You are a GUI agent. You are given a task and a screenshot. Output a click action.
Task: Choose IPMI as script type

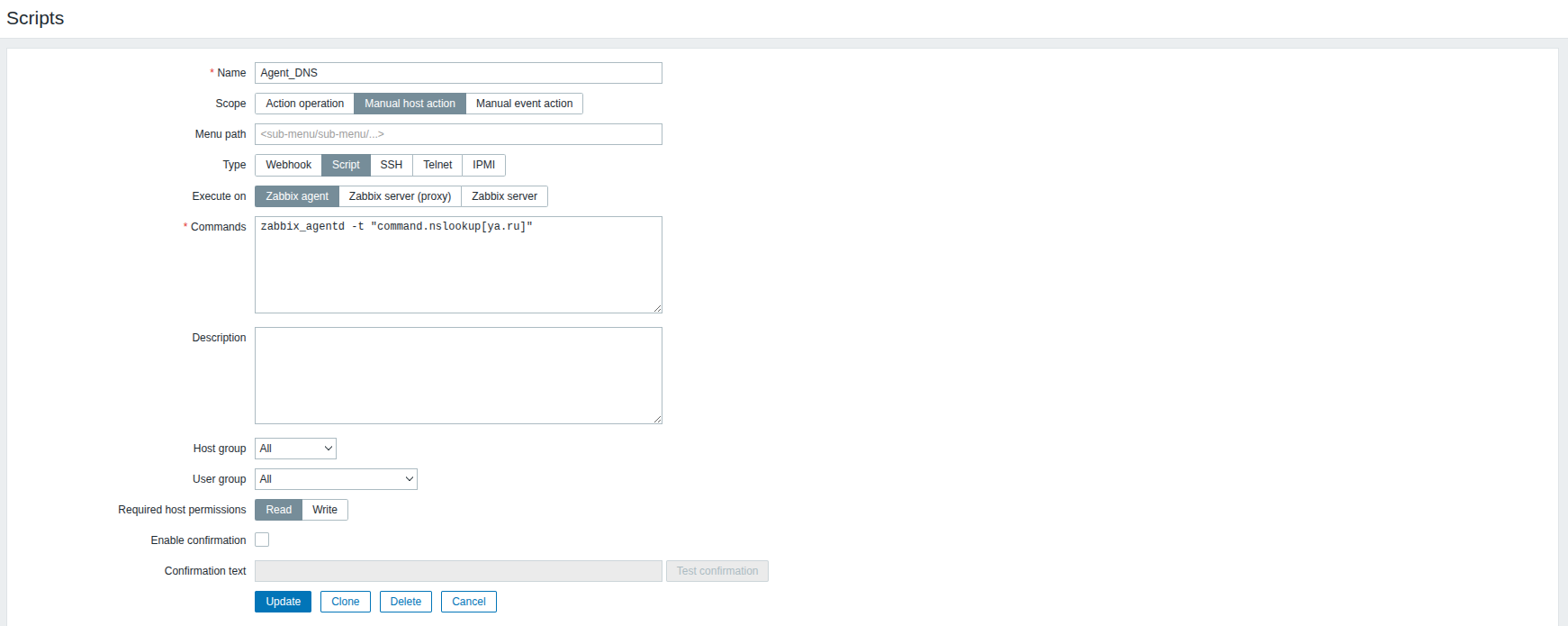(483, 165)
